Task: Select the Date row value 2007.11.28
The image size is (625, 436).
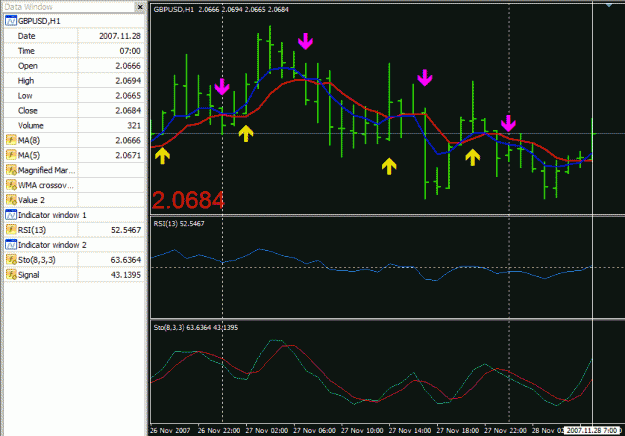Action: (120, 36)
